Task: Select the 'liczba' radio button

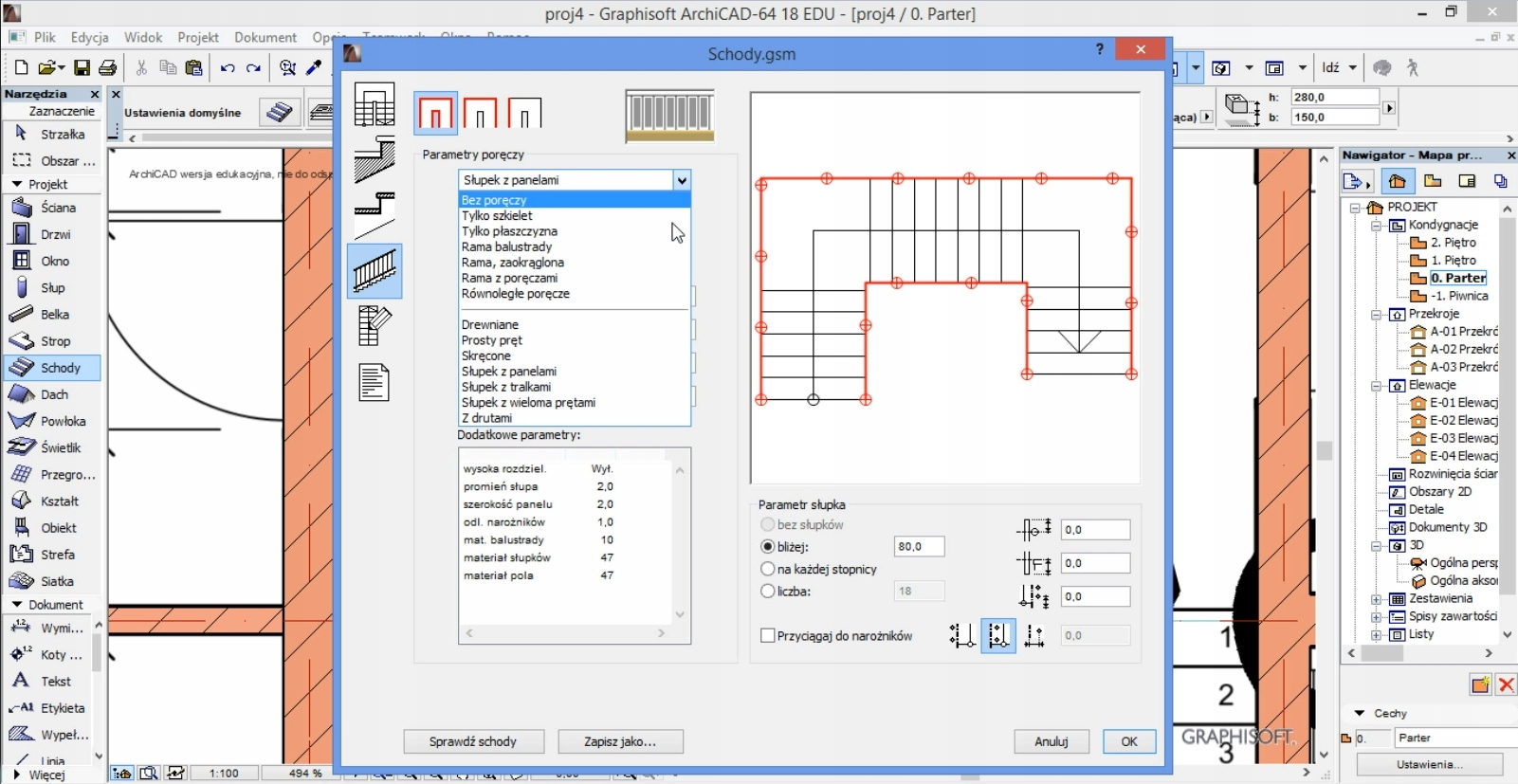Action: point(768,591)
